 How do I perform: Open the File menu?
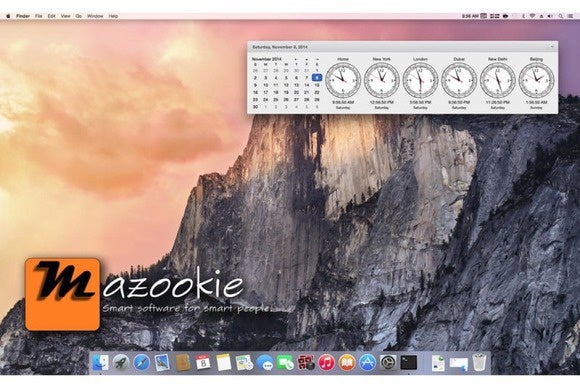[38, 16]
